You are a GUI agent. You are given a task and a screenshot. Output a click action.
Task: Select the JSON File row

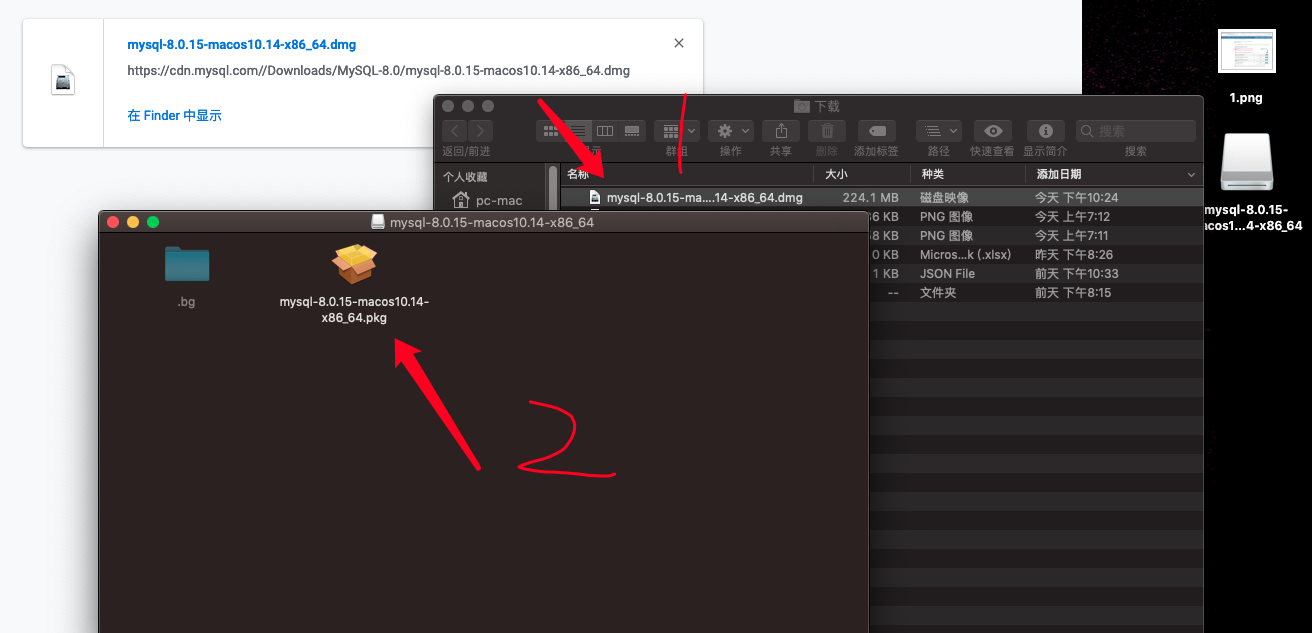click(1035, 274)
